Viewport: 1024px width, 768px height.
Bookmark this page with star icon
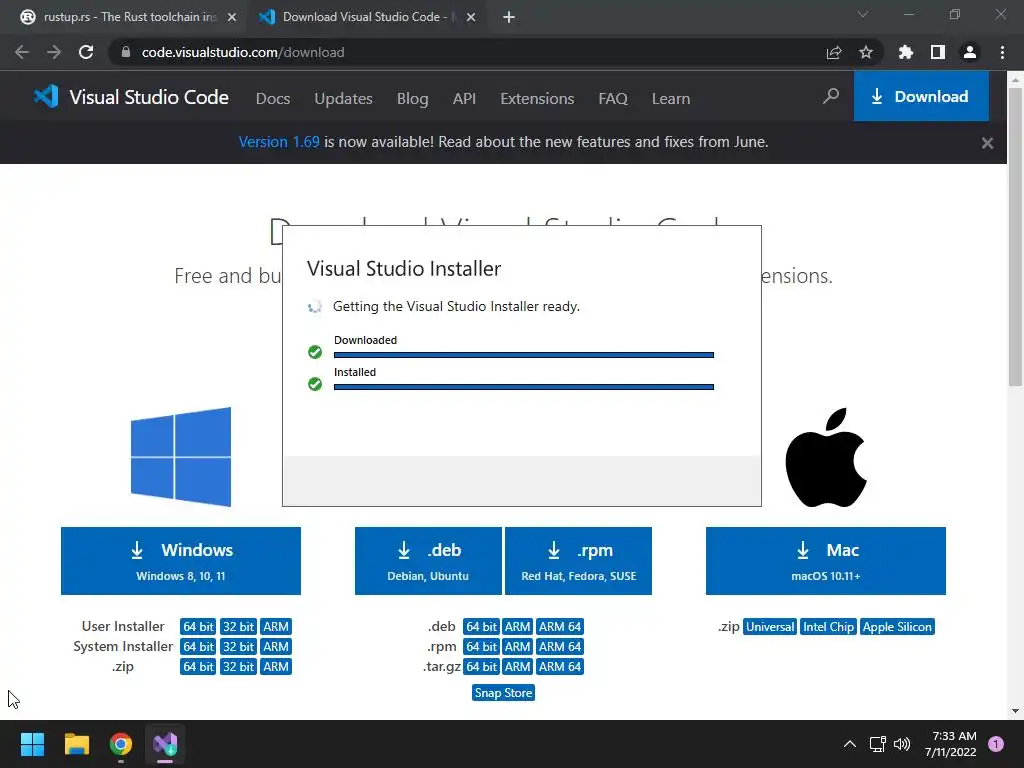(866, 52)
